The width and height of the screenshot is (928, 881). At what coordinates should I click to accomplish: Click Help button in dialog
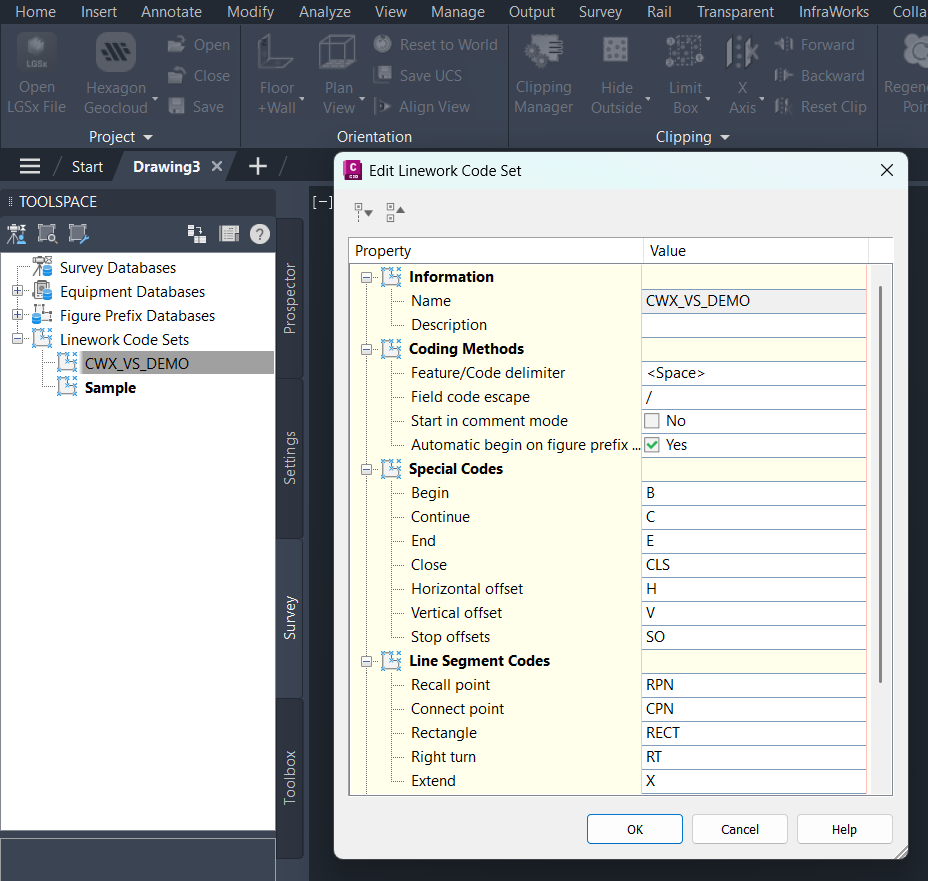coord(844,829)
